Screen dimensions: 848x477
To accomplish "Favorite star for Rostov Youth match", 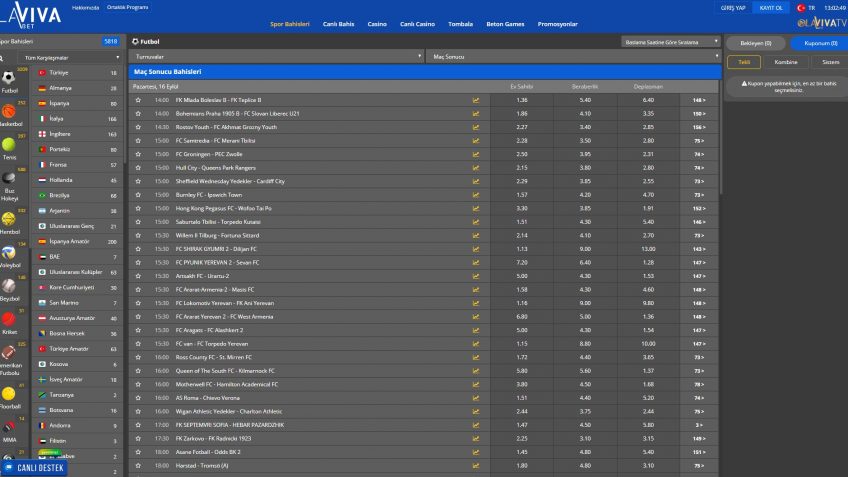I will [138, 127].
